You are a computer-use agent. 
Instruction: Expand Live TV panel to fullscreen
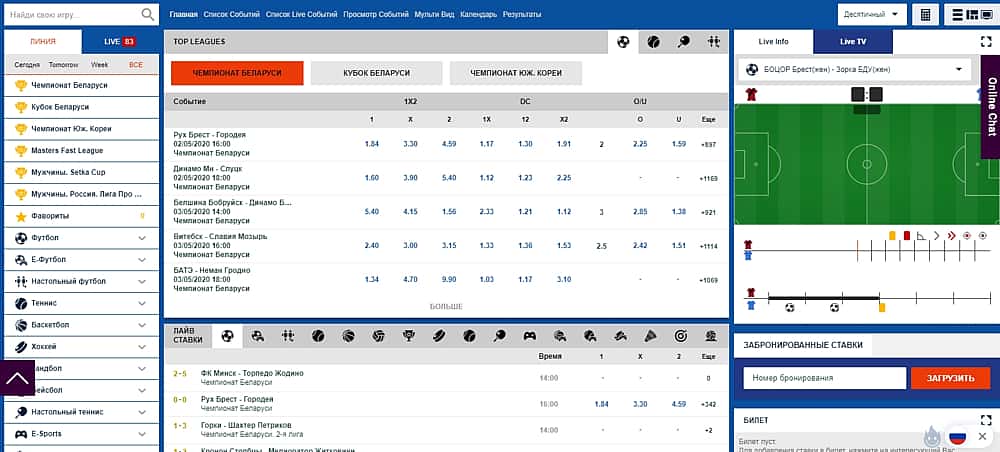coord(985,42)
